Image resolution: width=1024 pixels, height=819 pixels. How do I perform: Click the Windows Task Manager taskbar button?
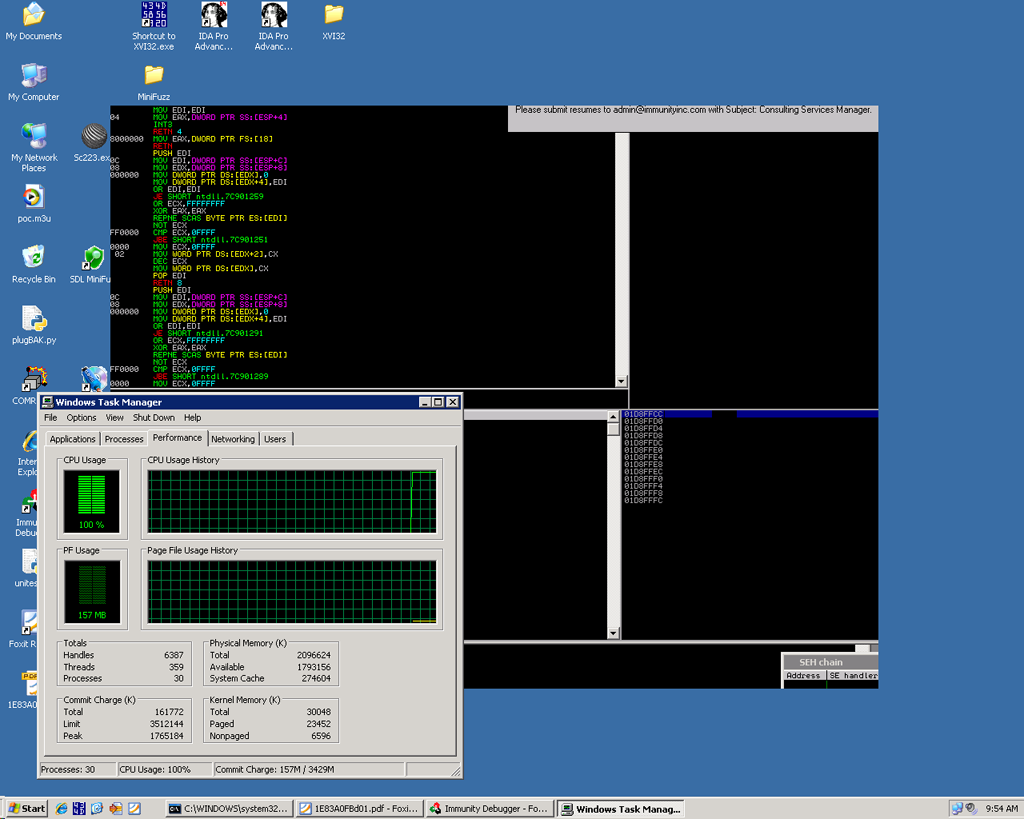(620, 809)
